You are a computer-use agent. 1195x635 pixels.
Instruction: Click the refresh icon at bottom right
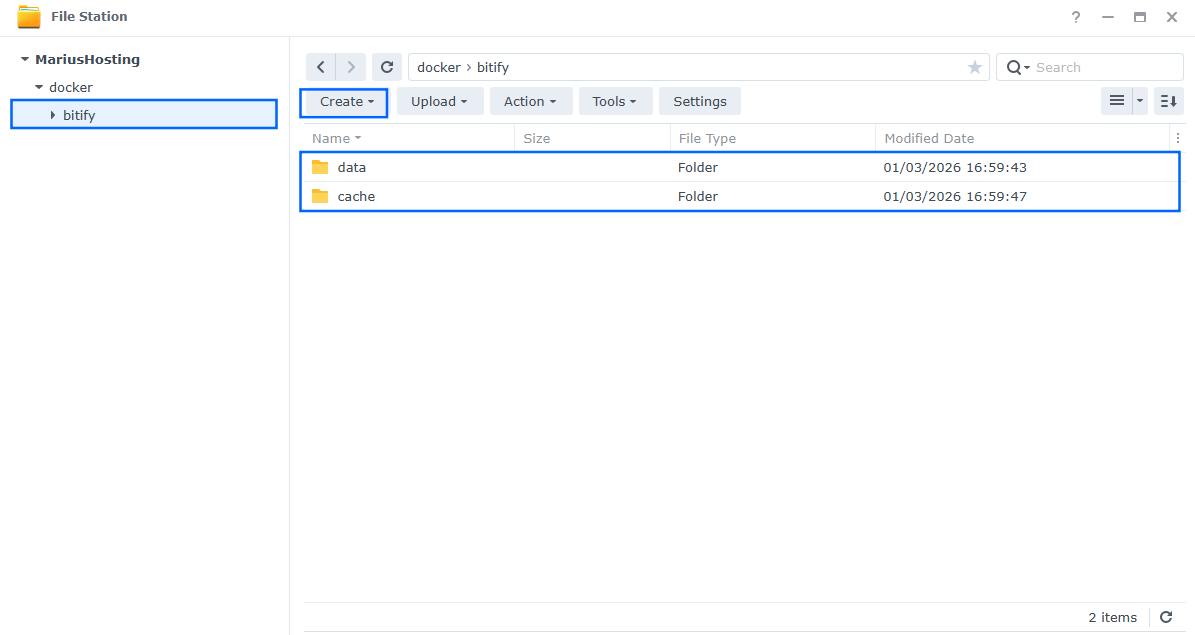[1165, 617]
